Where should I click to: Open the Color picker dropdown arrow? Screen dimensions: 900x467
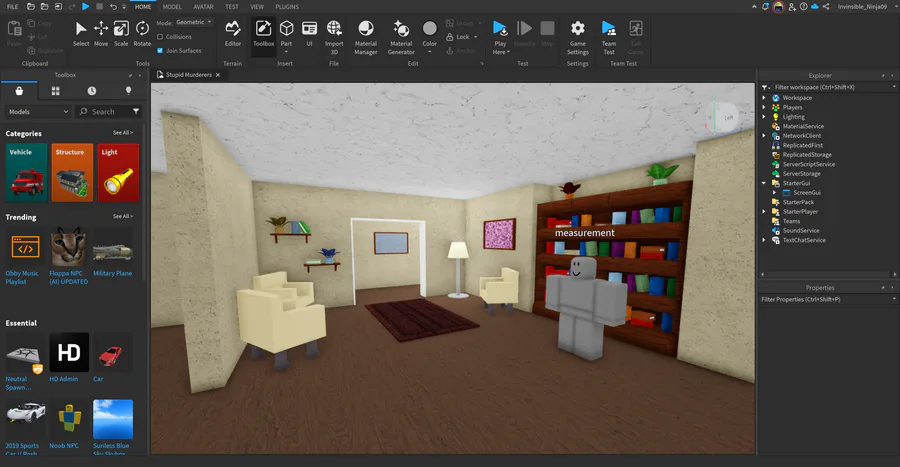pyautogui.click(x=429, y=52)
